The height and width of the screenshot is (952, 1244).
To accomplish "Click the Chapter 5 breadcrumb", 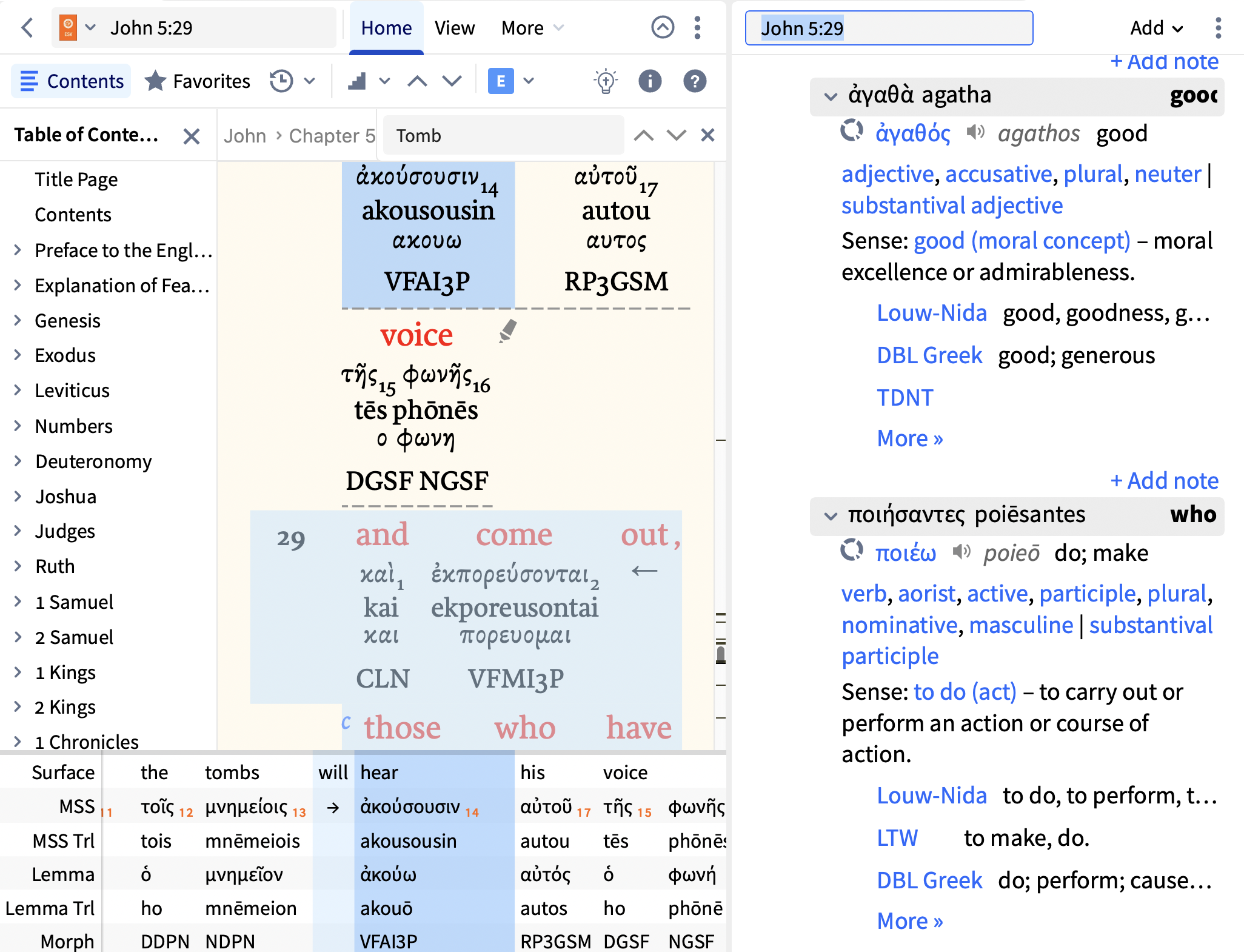I will pyautogui.click(x=332, y=136).
